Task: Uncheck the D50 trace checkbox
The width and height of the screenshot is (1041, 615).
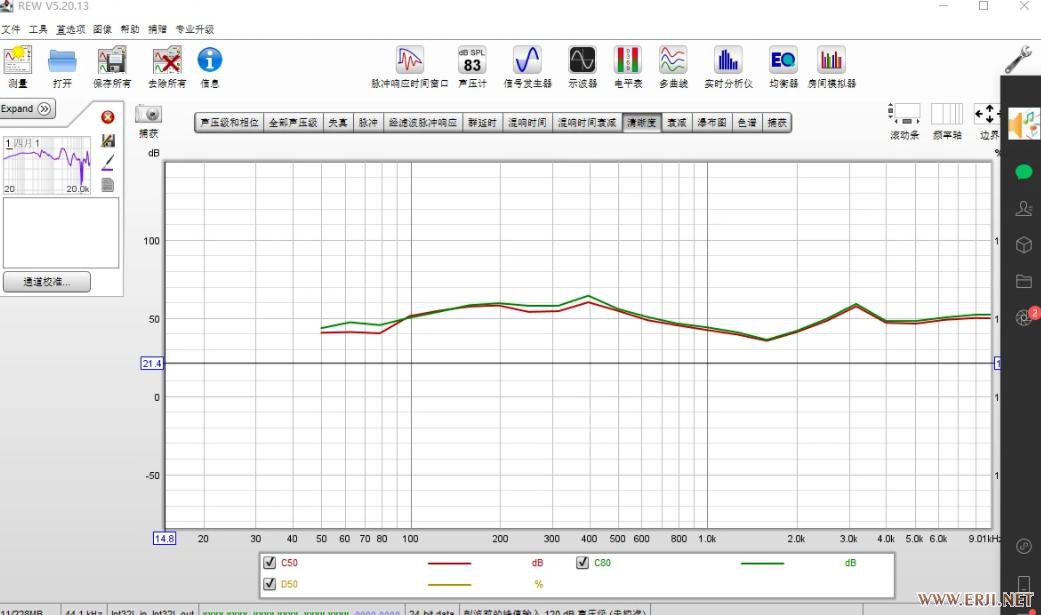Action: click(270, 584)
